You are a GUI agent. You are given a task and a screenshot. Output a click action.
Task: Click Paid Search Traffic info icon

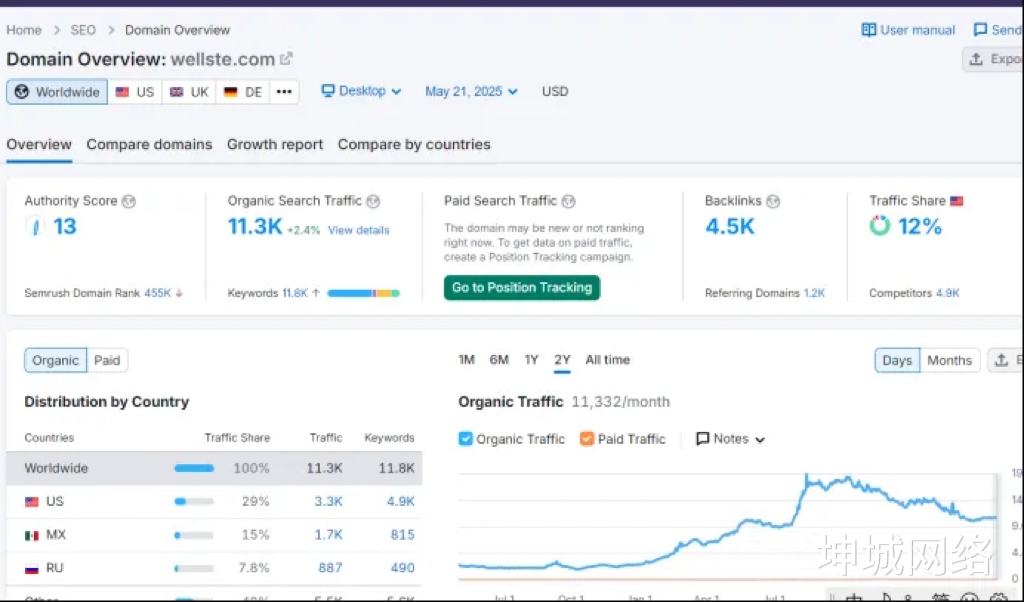coord(568,201)
